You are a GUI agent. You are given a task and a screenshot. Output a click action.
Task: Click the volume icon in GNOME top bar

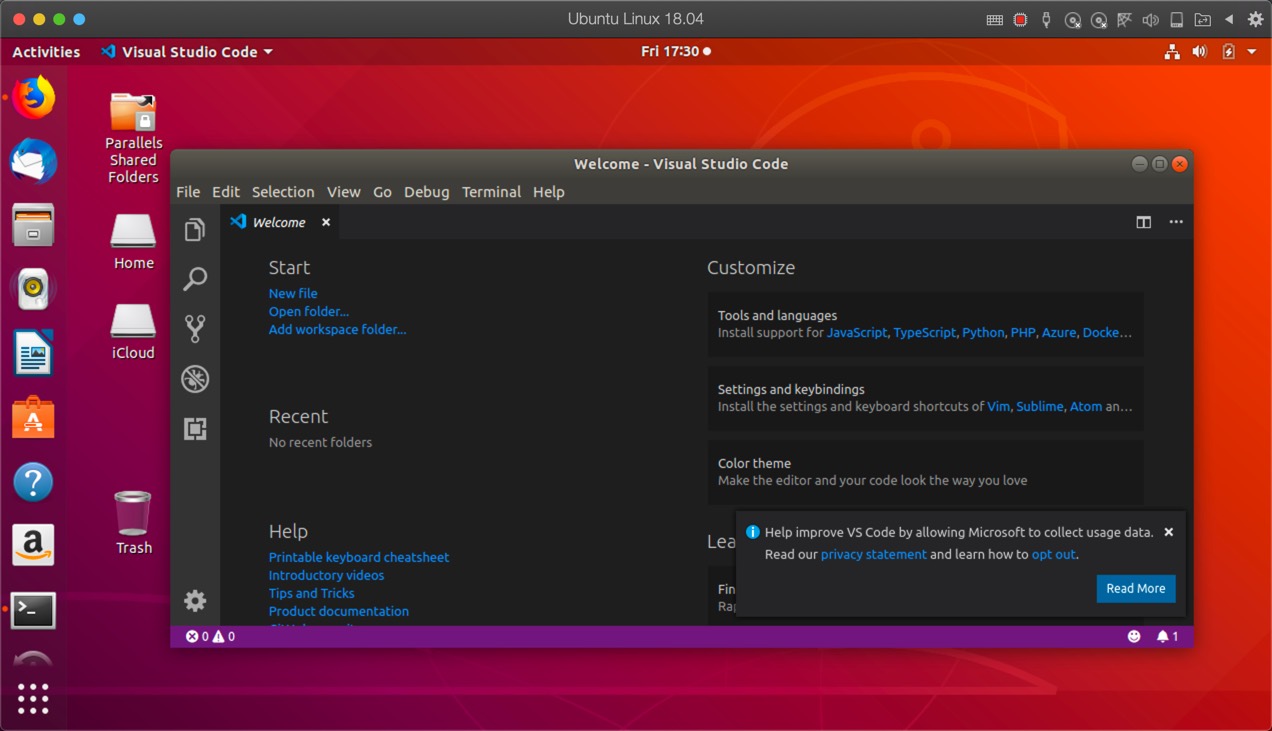tap(1200, 52)
